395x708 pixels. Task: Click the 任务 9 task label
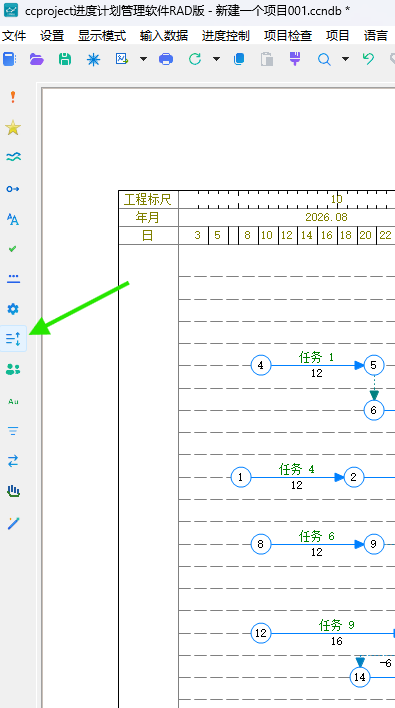[337, 625]
